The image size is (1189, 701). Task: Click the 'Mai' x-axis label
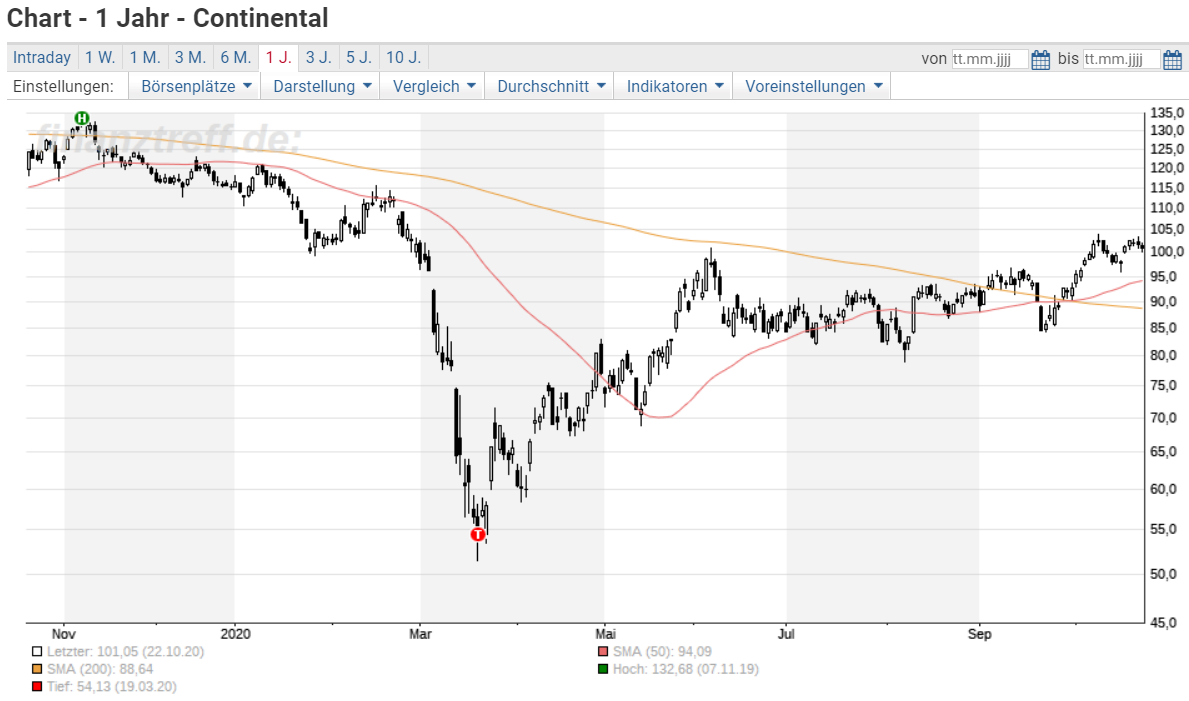605,634
